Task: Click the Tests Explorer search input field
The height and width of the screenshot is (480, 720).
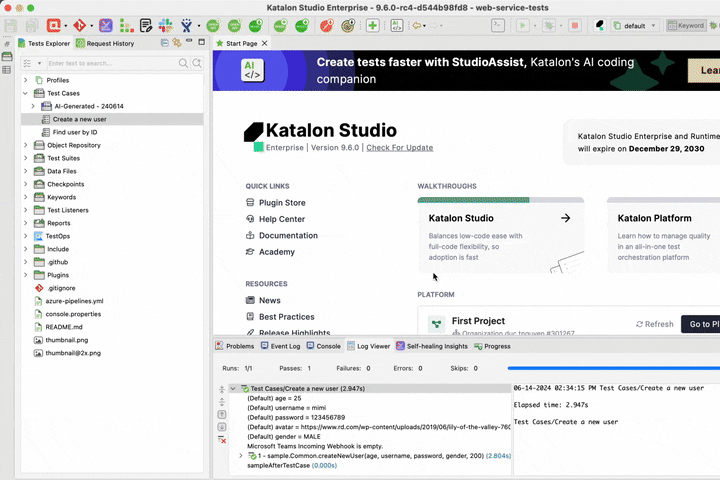Action: (112, 63)
